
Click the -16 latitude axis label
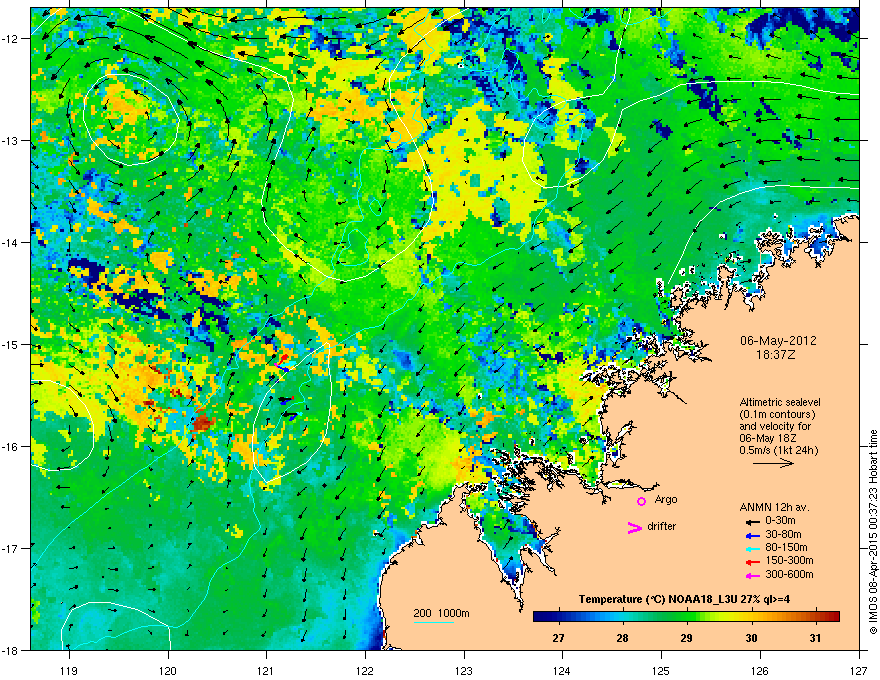point(11,447)
